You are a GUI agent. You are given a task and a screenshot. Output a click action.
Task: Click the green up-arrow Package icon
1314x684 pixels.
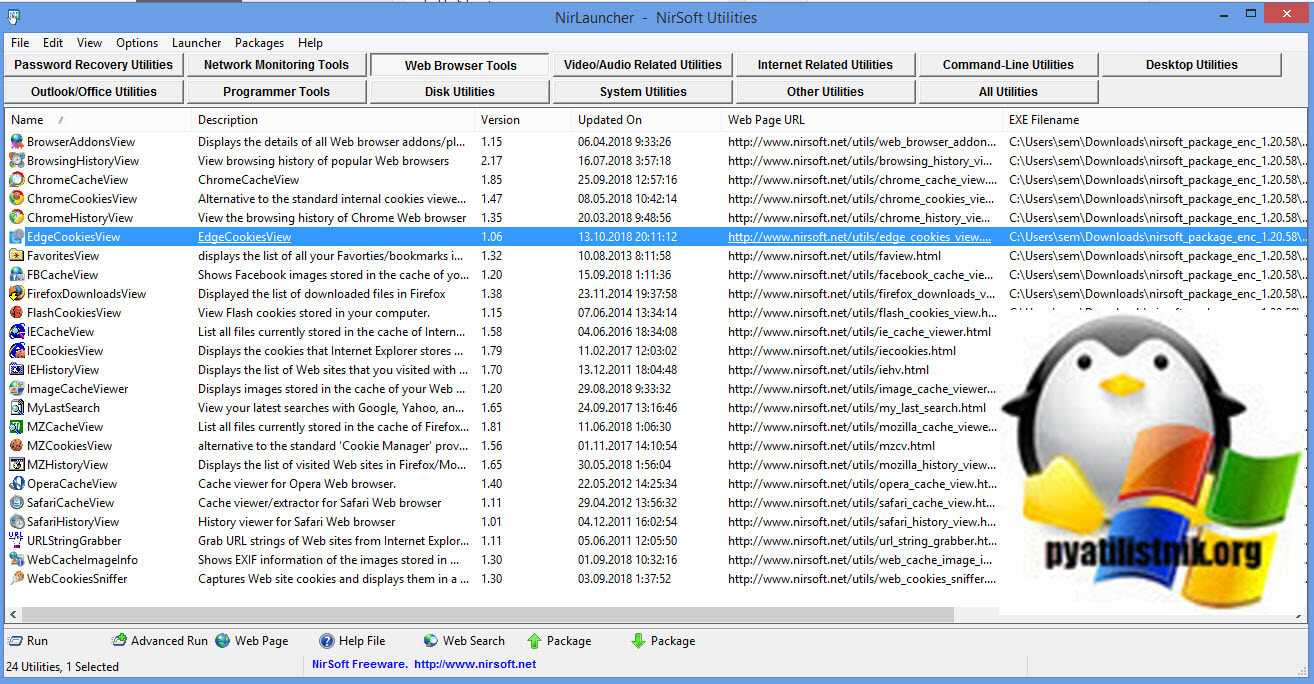pos(535,641)
